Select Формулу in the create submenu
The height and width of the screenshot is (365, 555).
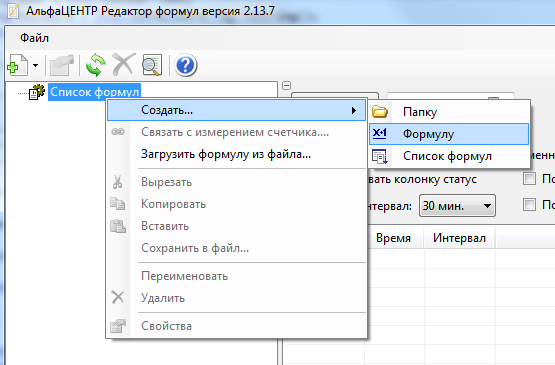coord(449,134)
